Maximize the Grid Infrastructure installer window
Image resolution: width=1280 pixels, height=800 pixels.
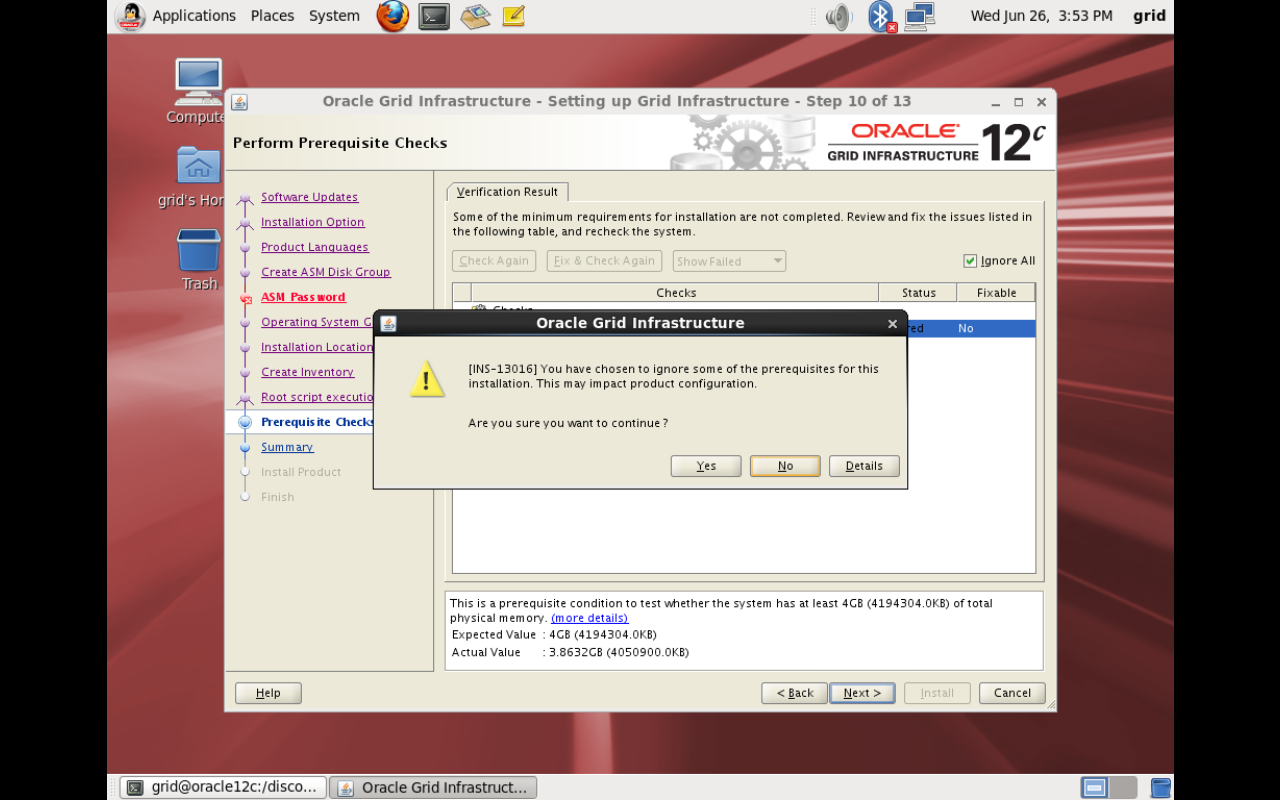click(1019, 102)
